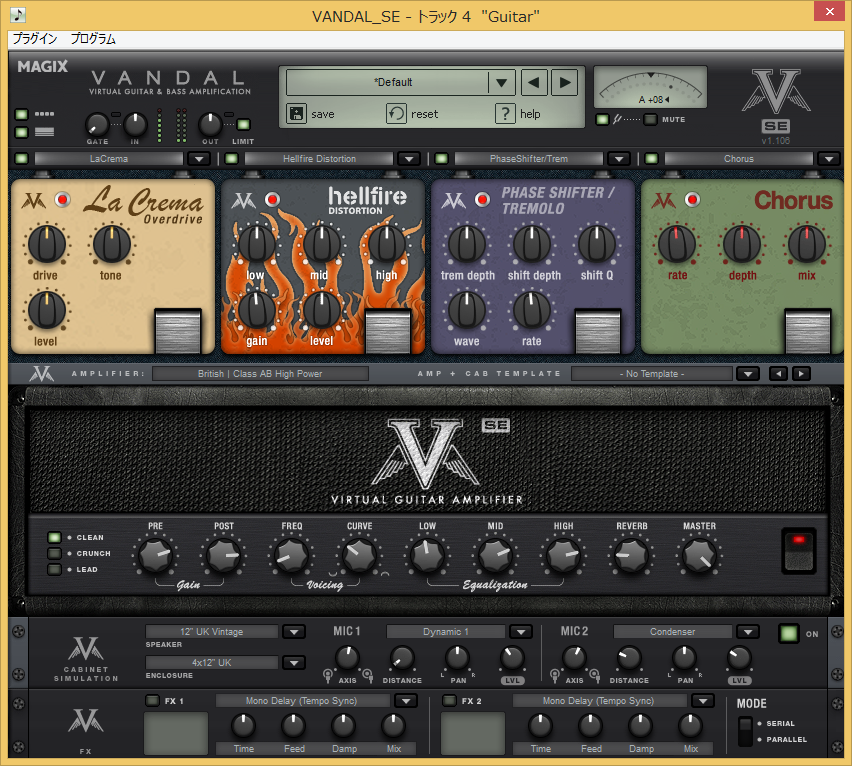Click Phase Shifter pedal red LED
Viewport: 852px width, 766px height.
tap(482, 199)
